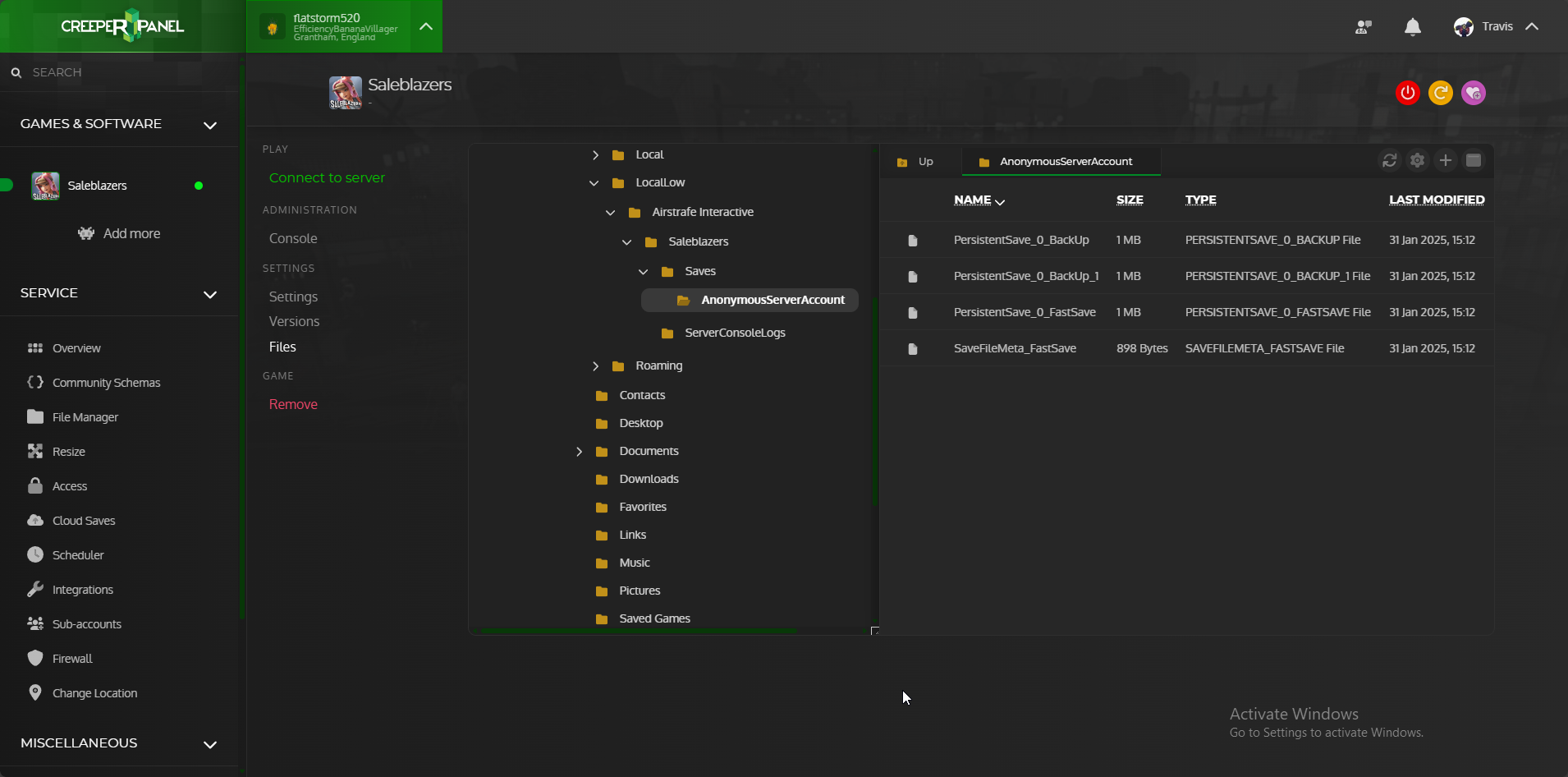Click Connect to server link
This screenshot has width=1568, height=777.
click(x=327, y=177)
